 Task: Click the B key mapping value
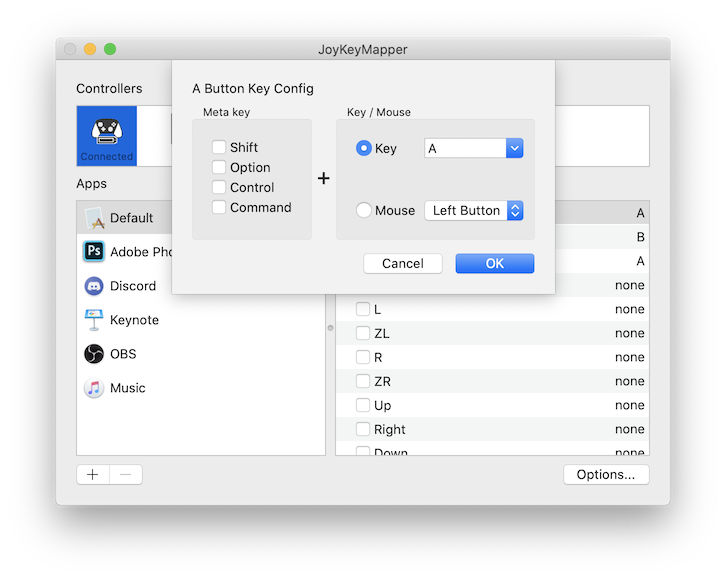[x=640, y=237]
